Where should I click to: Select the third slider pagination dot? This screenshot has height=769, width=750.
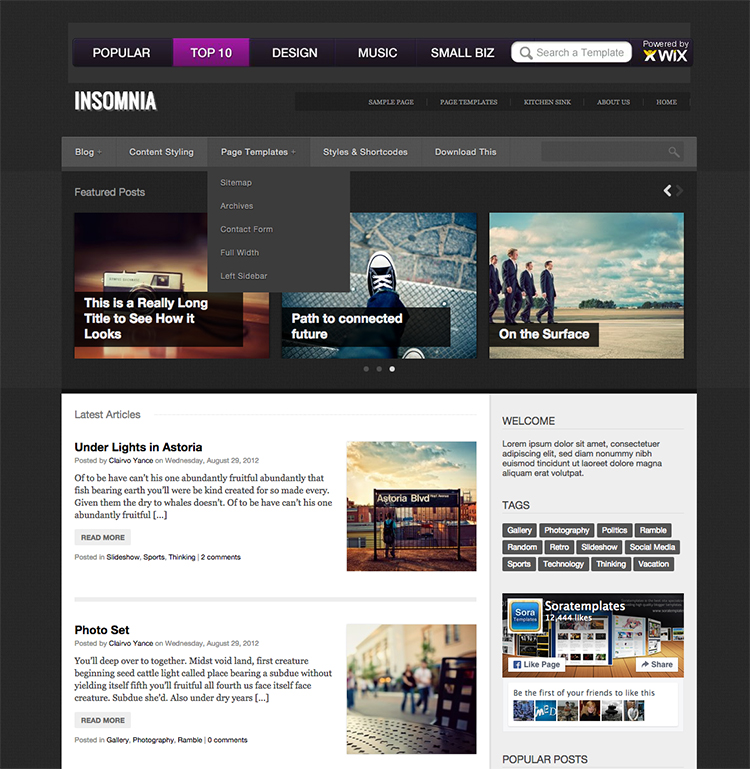pyautogui.click(x=392, y=369)
